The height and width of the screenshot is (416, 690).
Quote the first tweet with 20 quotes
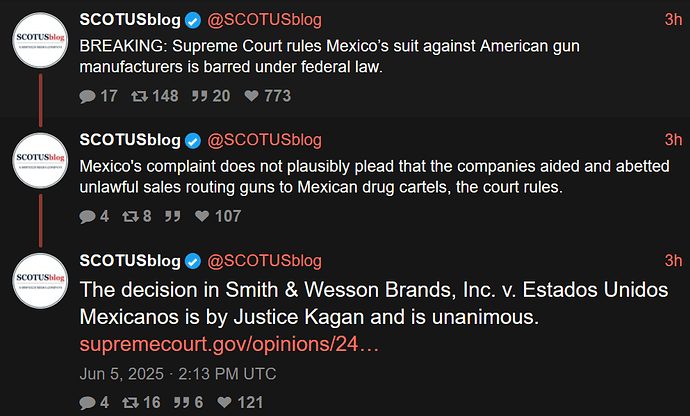[x=198, y=96]
